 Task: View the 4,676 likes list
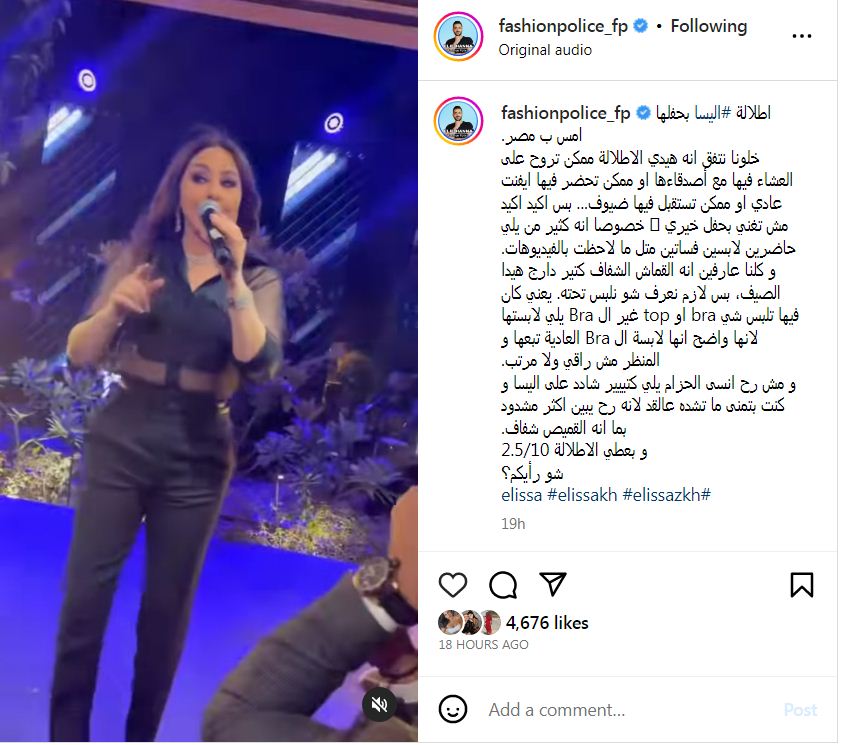547,623
